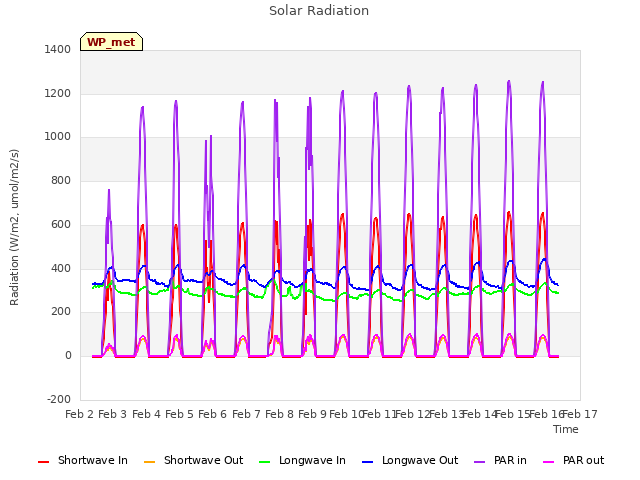Click the green Longwave In legend swatch
The image size is (640, 480).
click(264, 462)
